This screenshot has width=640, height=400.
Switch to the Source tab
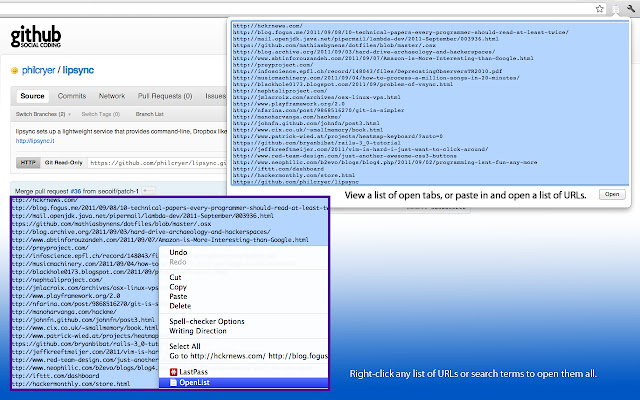coord(32,96)
